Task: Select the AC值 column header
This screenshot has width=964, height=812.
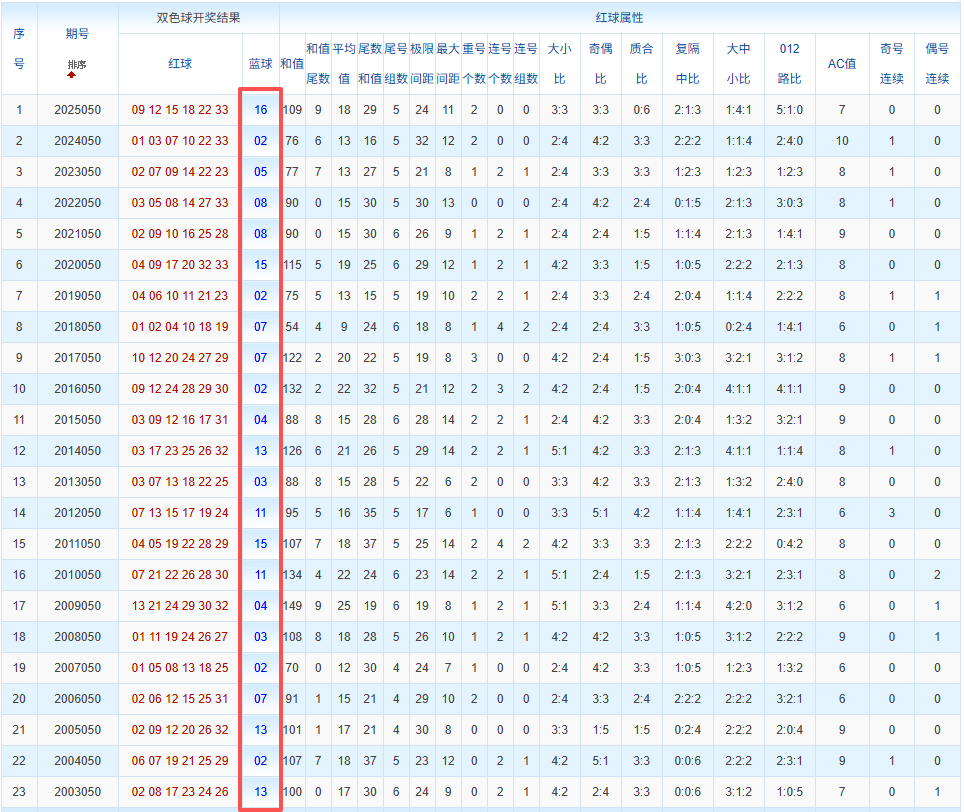Action: coord(842,63)
